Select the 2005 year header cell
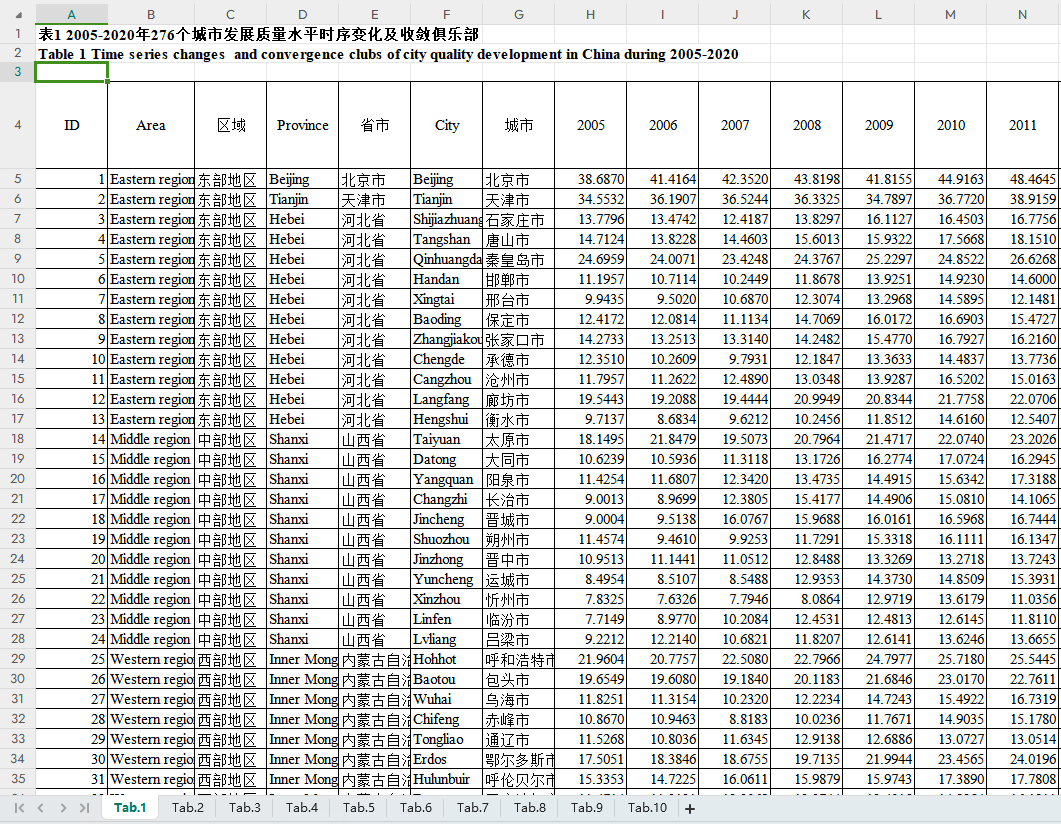Viewport: 1061px width, 824px height. pos(590,125)
